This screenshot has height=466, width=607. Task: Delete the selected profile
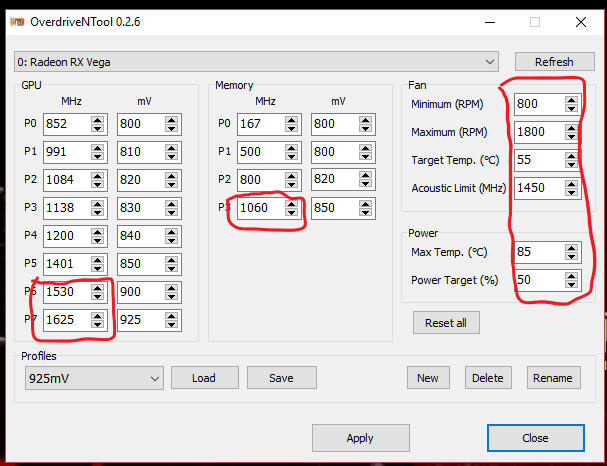click(x=488, y=378)
